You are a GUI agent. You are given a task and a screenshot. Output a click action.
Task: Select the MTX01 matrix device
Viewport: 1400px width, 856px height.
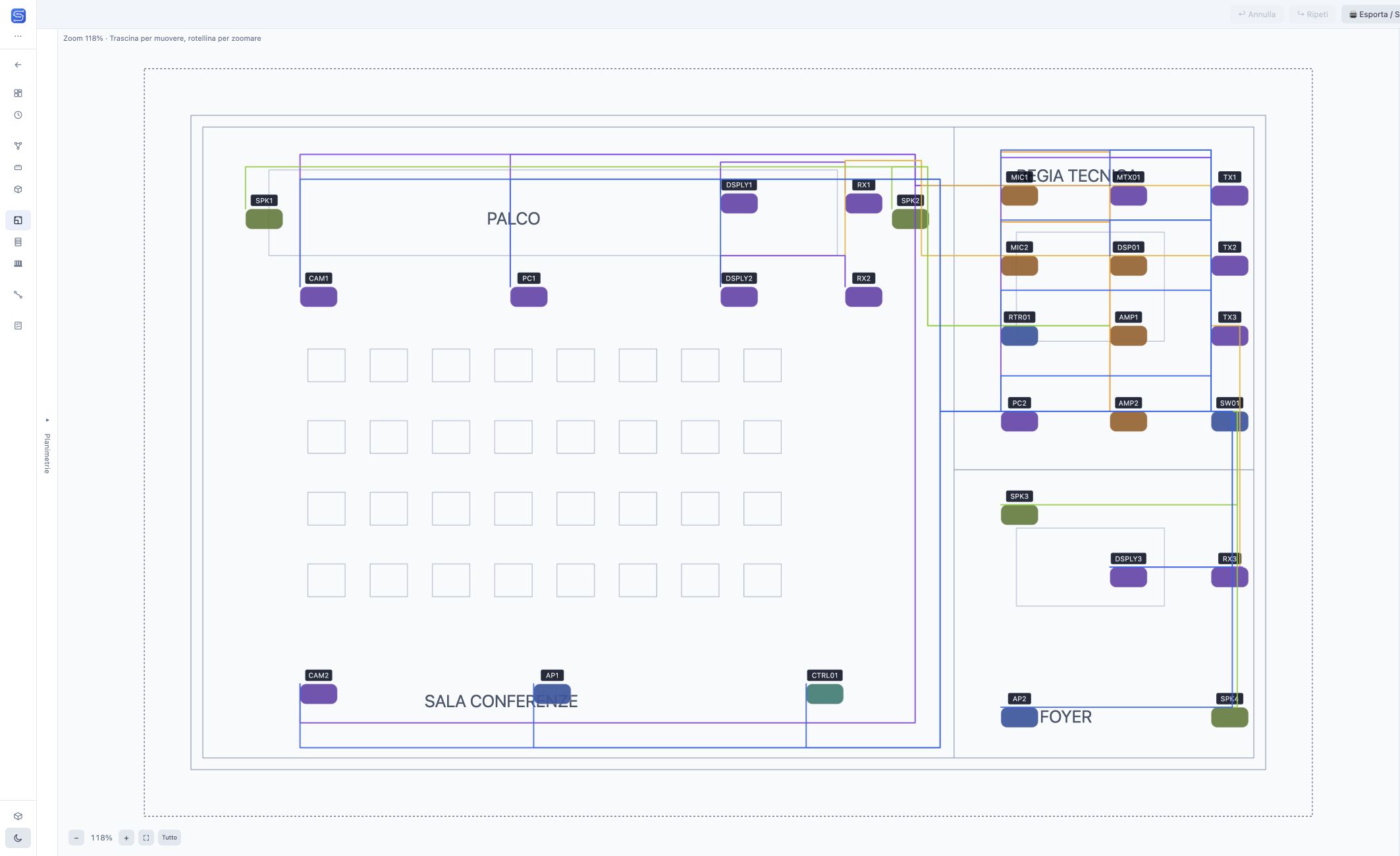point(1129,196)
